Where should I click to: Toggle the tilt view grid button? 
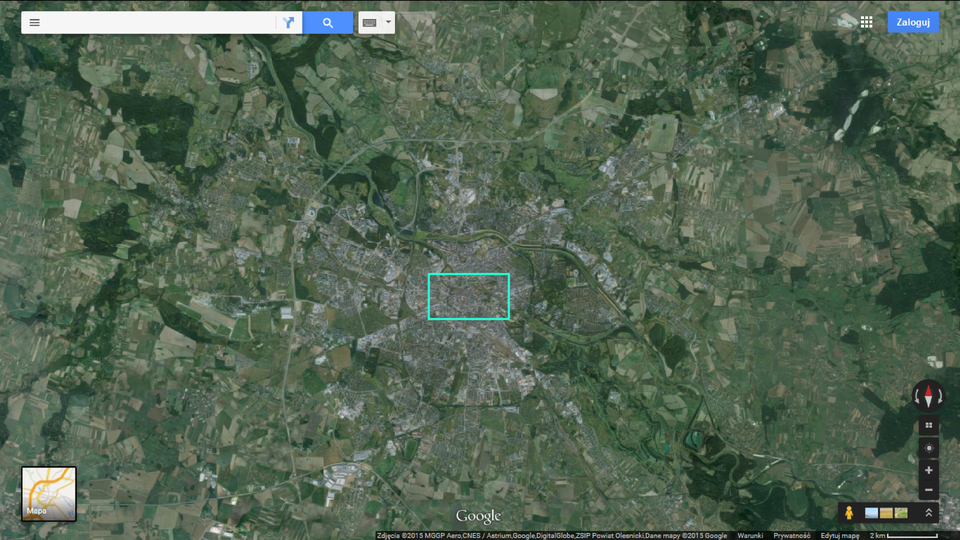(928, 425)
